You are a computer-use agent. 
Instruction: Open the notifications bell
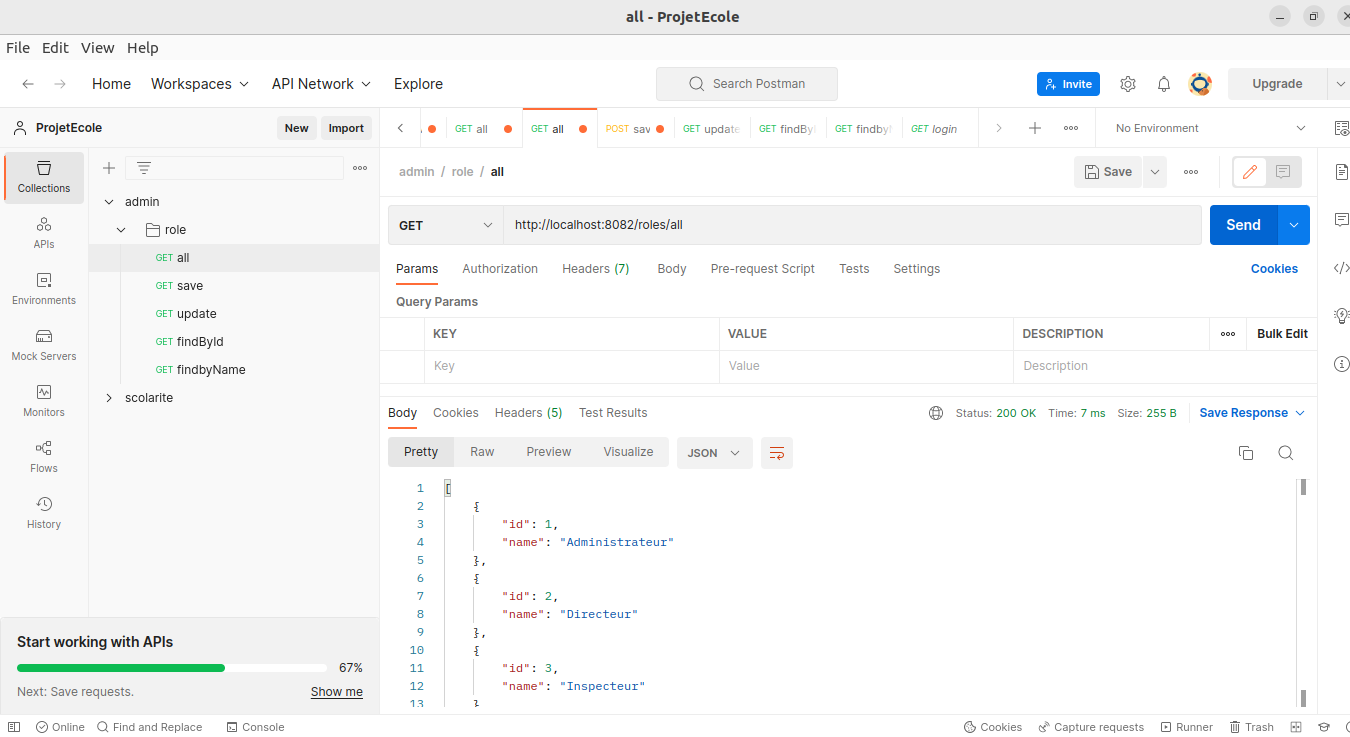click(x=1164, y=84)
